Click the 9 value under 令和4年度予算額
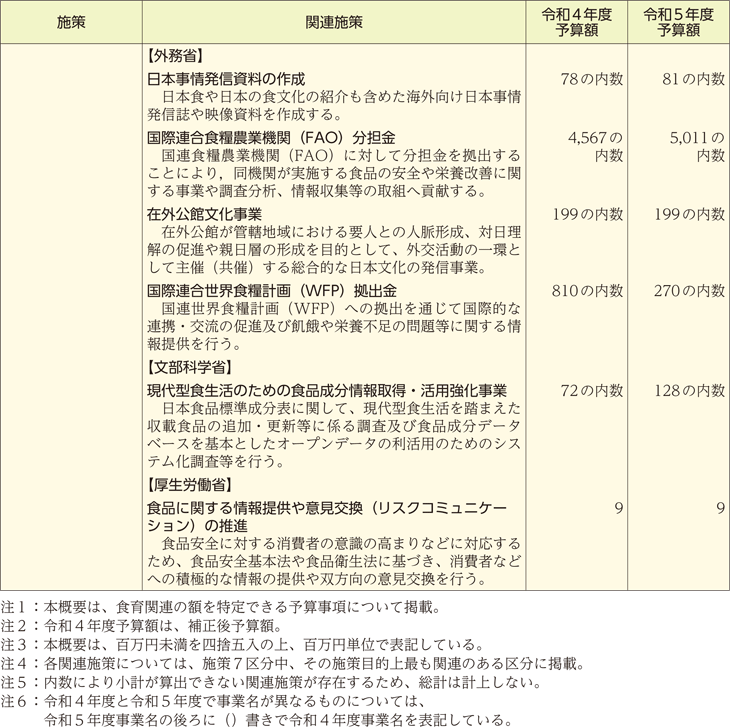Image resolution: width=730 pixels, height=727 pixels. [619, 508]
